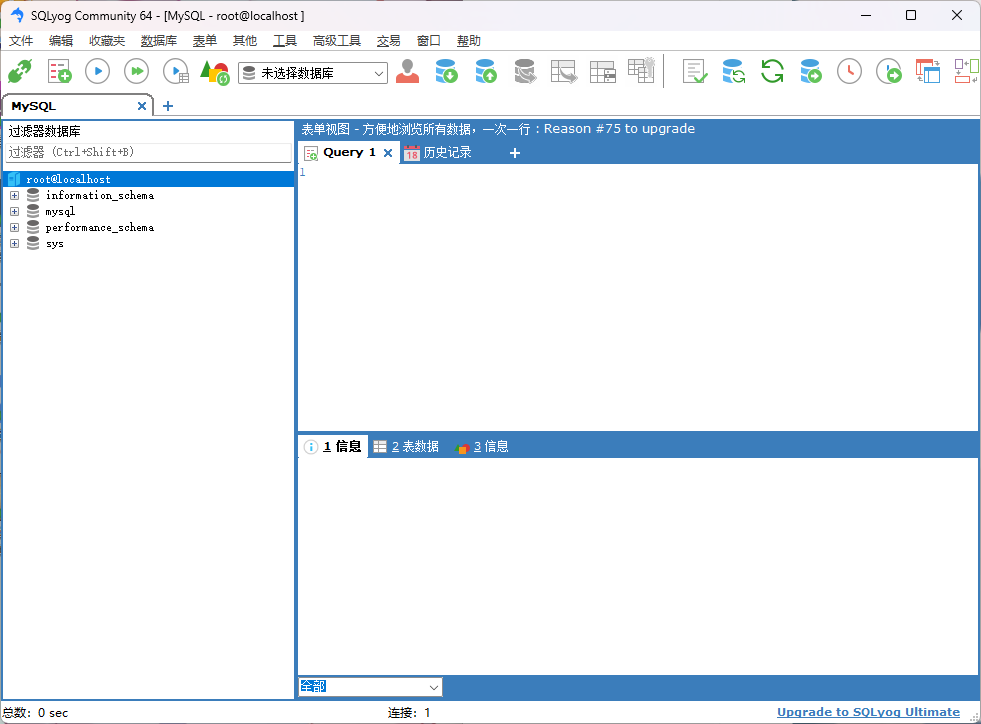Click Upgrade to SQLyog Ultimate link
Viewport: 981px width, 724px height.
[x=868, y=713]
